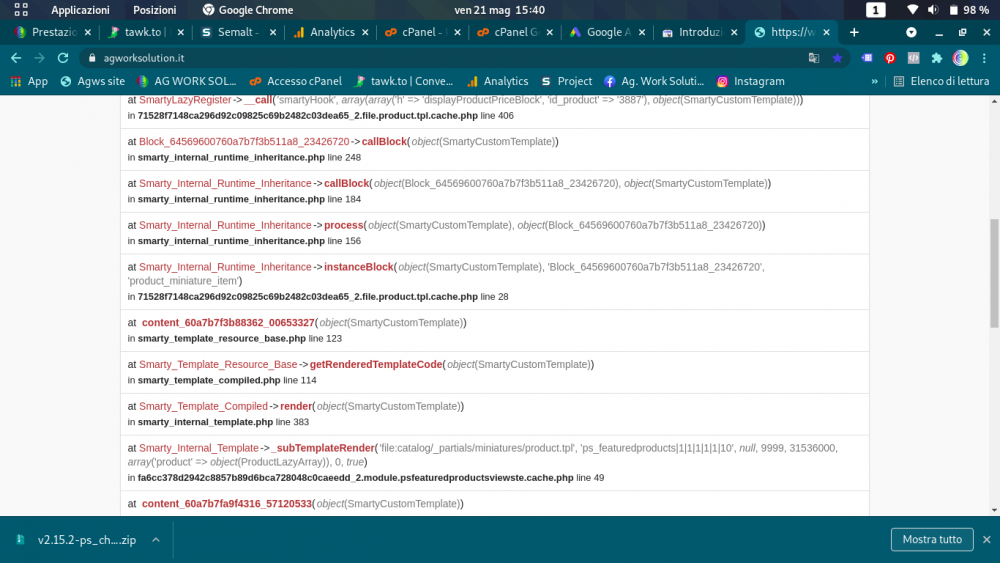Viewport: 1000px width, 563px height.
Task: Open the Instagram bookmark
Action: point(750,82)
